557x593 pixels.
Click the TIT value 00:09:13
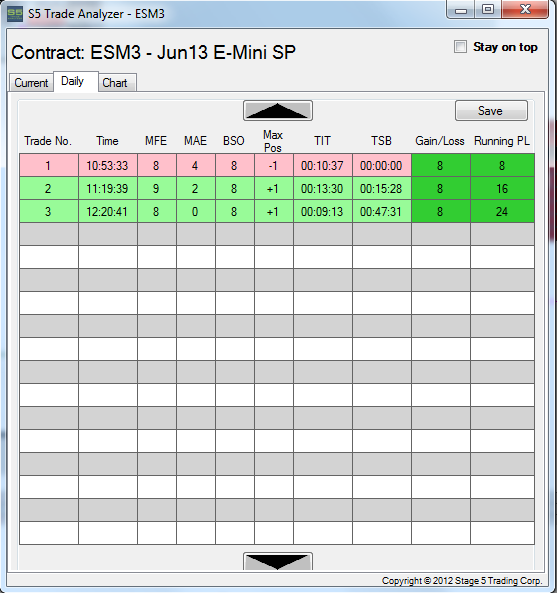coord(323,211)
